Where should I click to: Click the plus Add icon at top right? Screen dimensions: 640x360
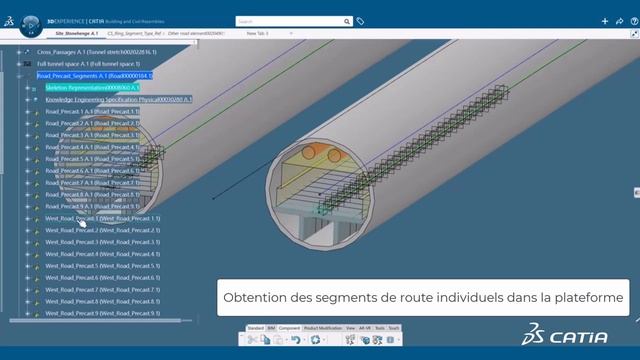605,21
